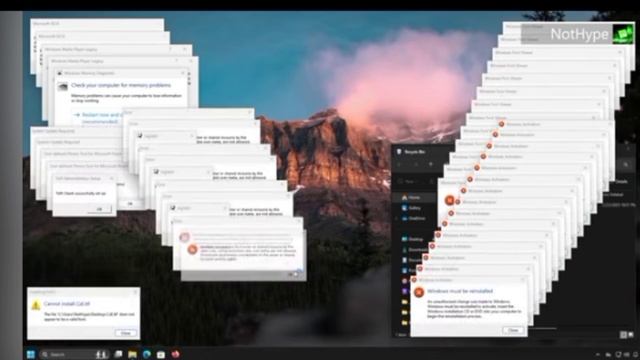Show hidden system tray icons chevron
This screenshot has width=640, height=360.
coord(598,355)
